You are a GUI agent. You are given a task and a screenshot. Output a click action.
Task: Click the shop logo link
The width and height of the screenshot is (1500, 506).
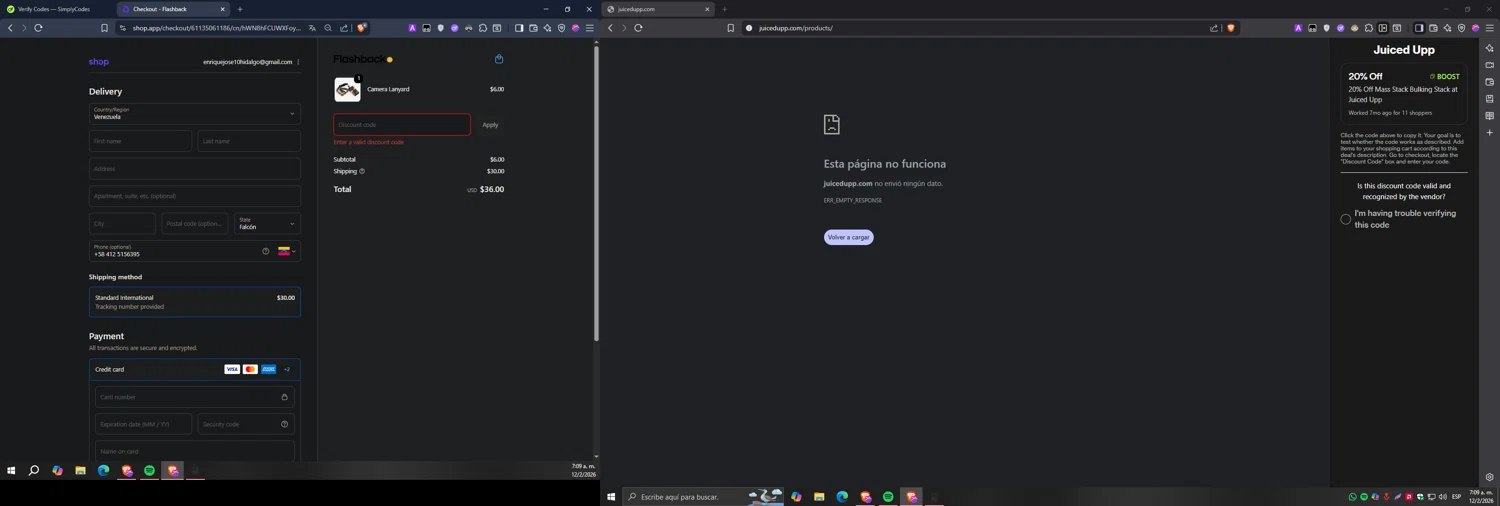click(x=98, y=62)
